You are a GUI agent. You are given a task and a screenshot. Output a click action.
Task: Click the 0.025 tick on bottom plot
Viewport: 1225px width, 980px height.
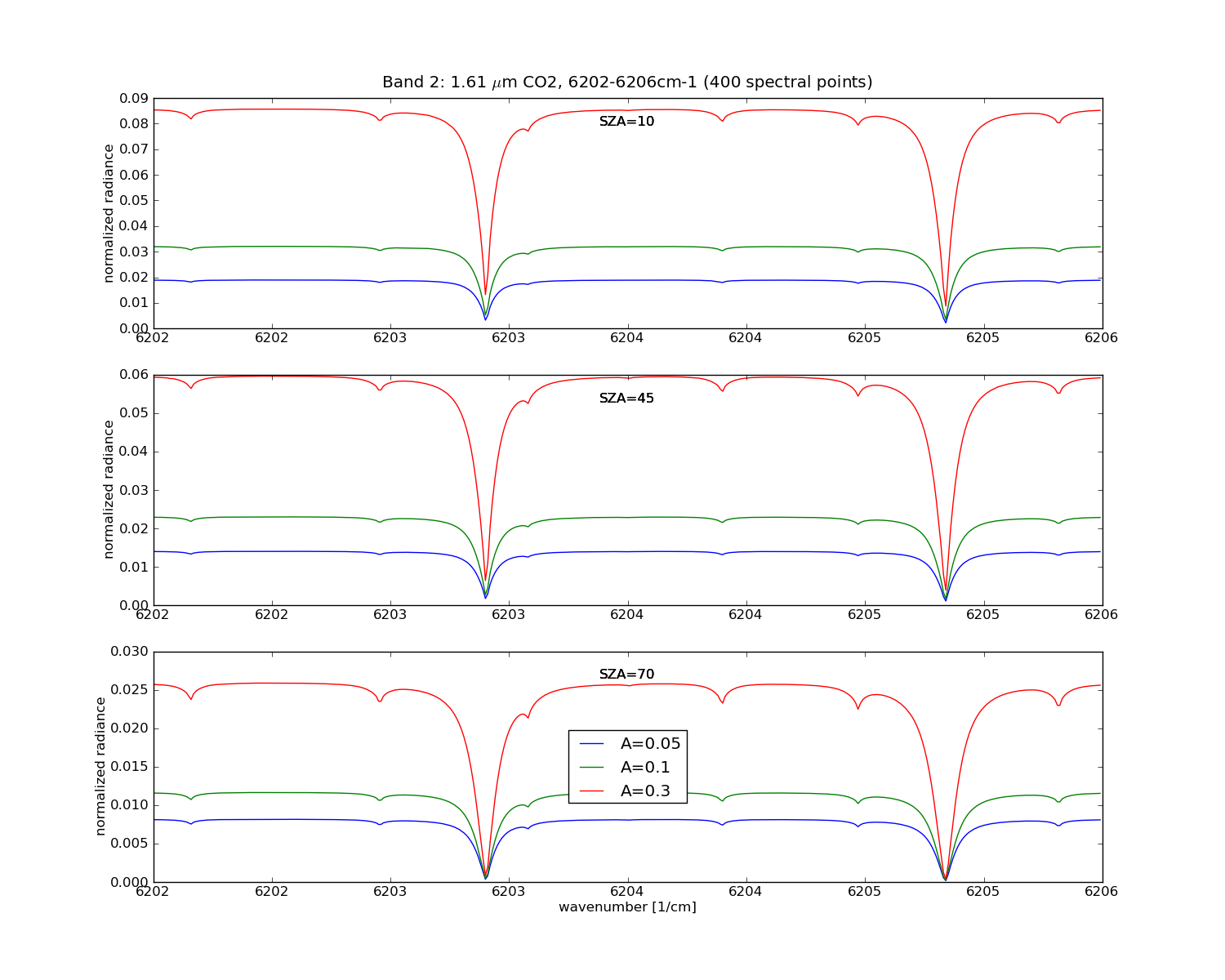(131, 690)
